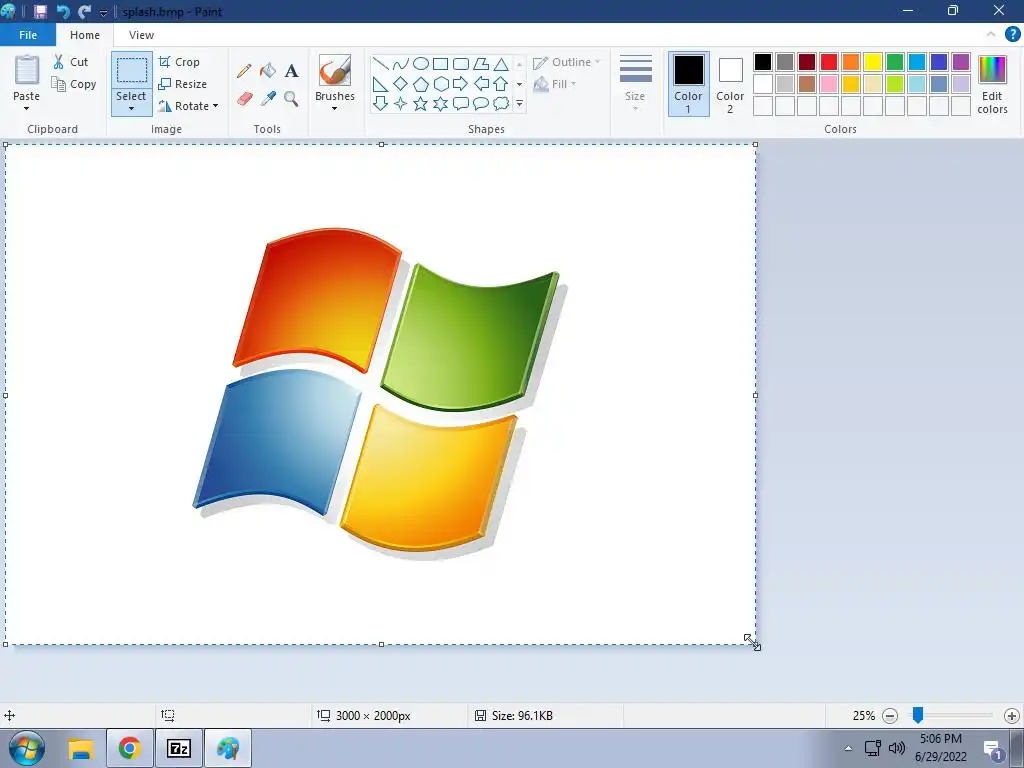The image size is (1024, 768).
Task: Activate Color 1 foreground box
Action: (688, 84)
